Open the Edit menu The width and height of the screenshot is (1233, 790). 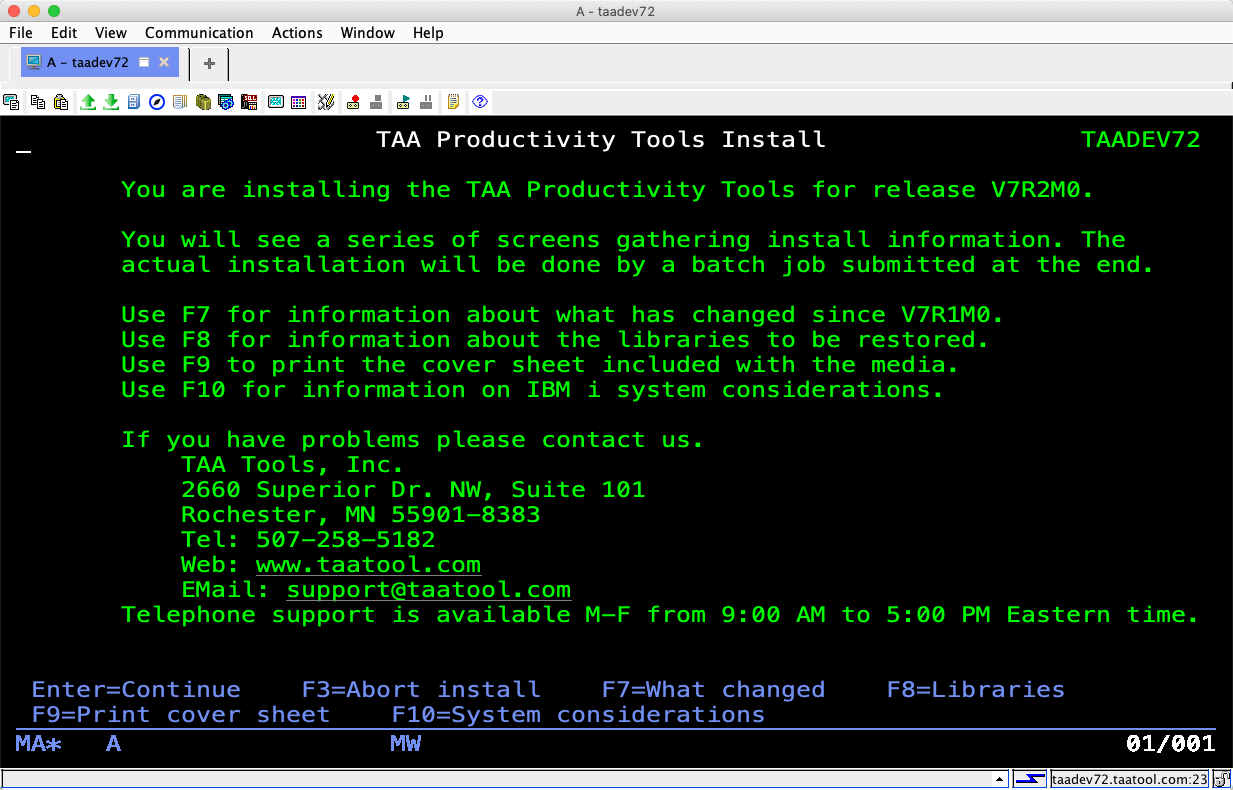pyautogui.click(x=64, y=33)
